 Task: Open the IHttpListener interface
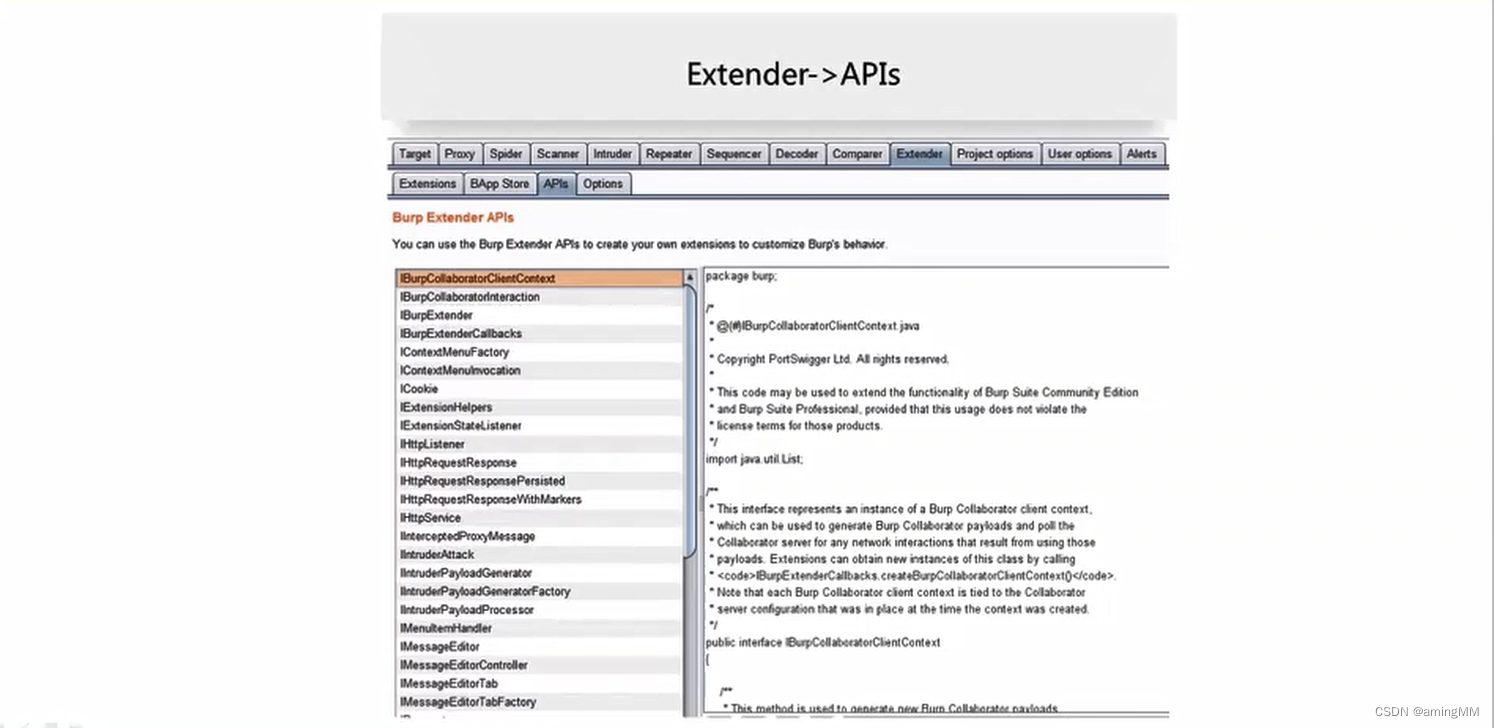[539, 444]
